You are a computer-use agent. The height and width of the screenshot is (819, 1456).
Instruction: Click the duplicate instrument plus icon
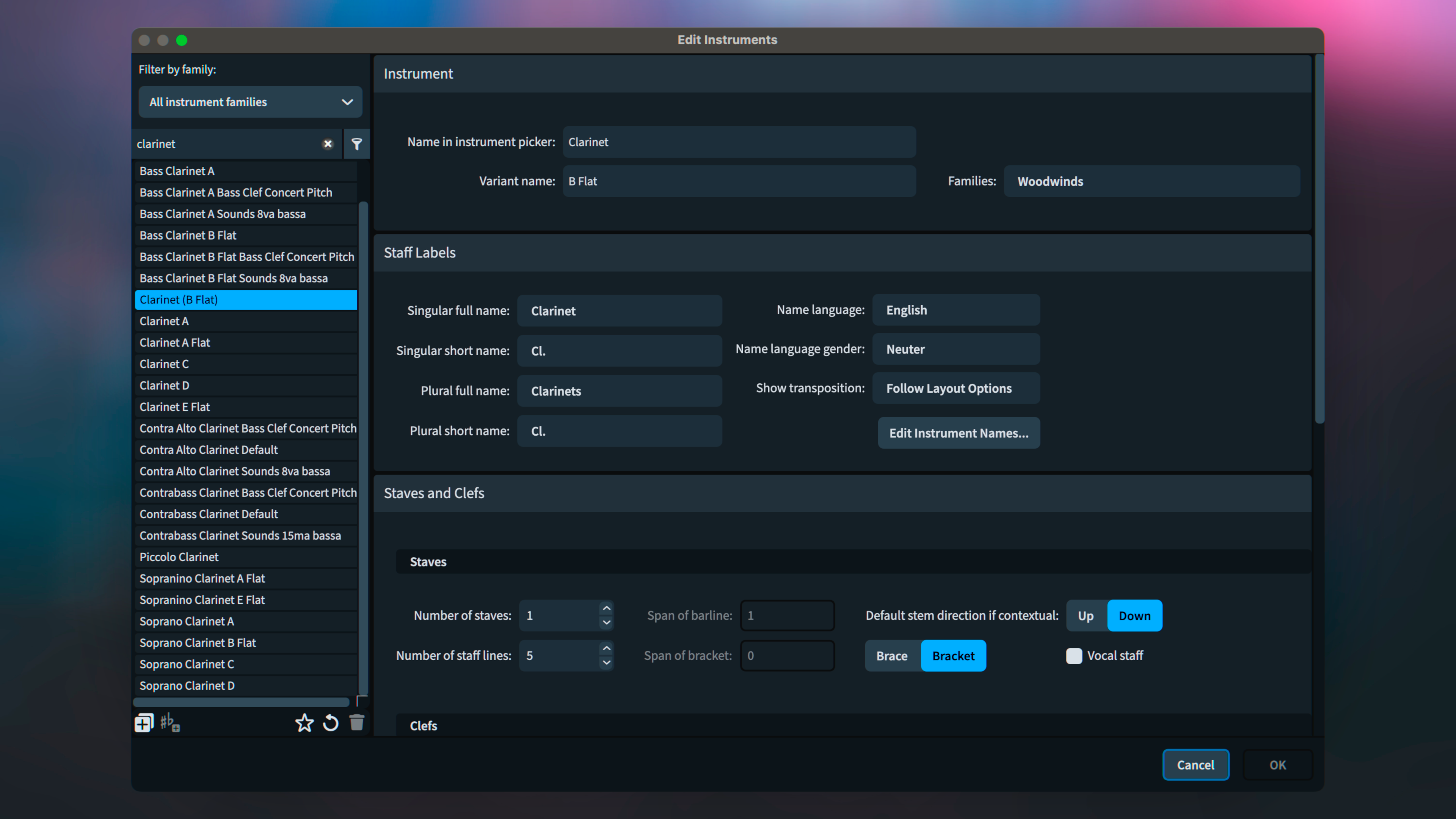144,723
